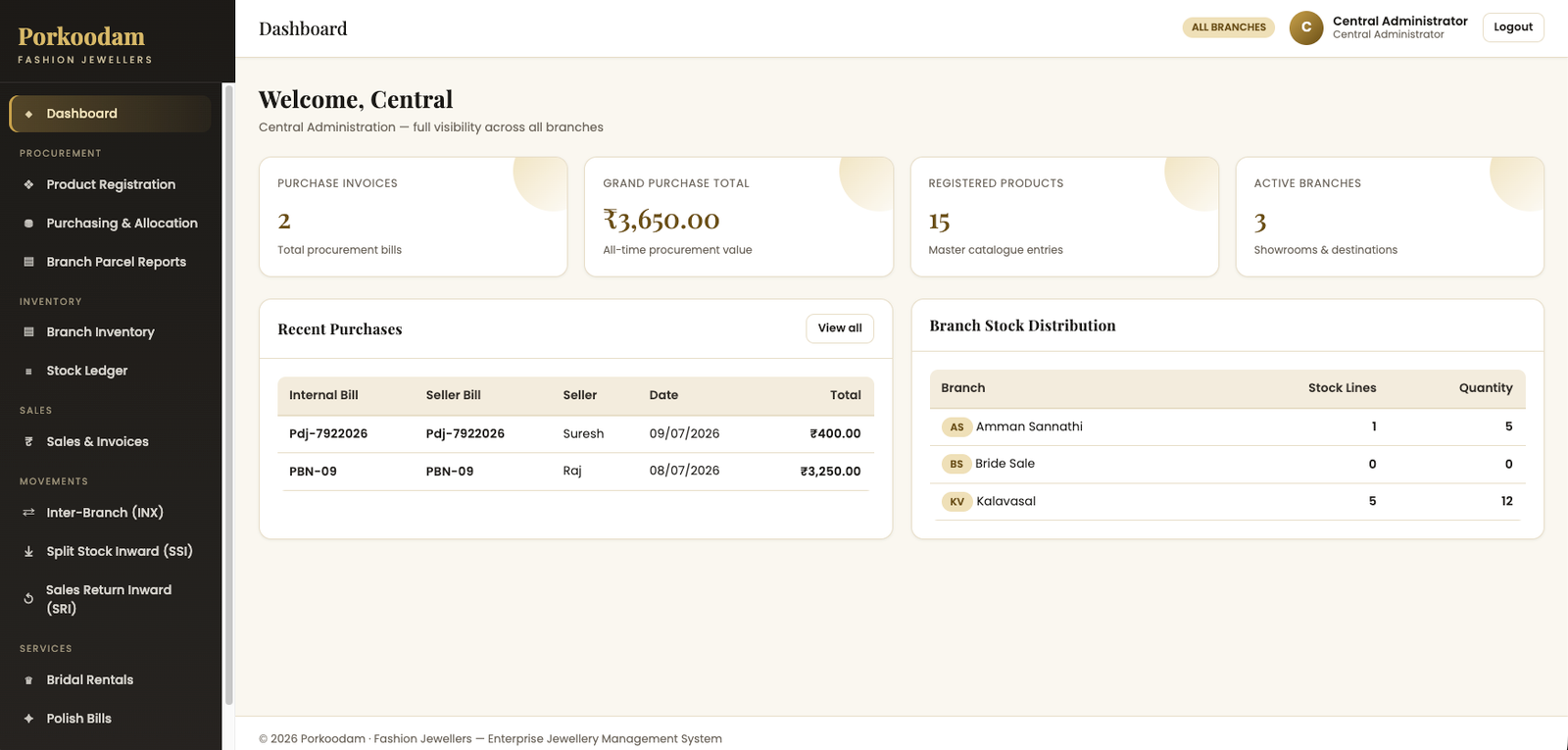The image size is (1568, 750).
Task: Click the Bride Sale branch name
Action: pyautogui.click(x=1004, y=464)
